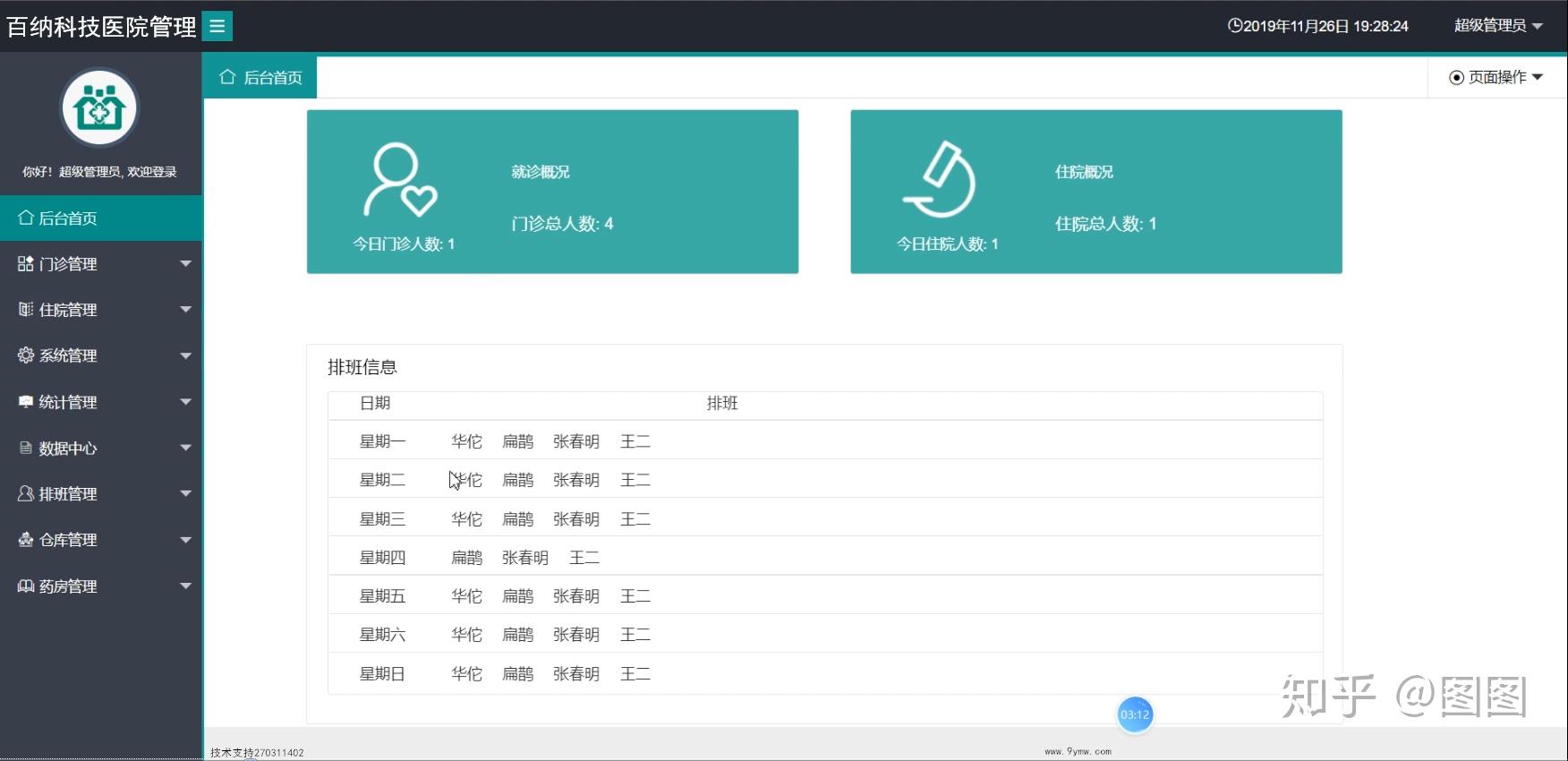This screenshot has width=1568, height=761.
Task: Open 药房管理 menu item
Action: click(101, 586)
